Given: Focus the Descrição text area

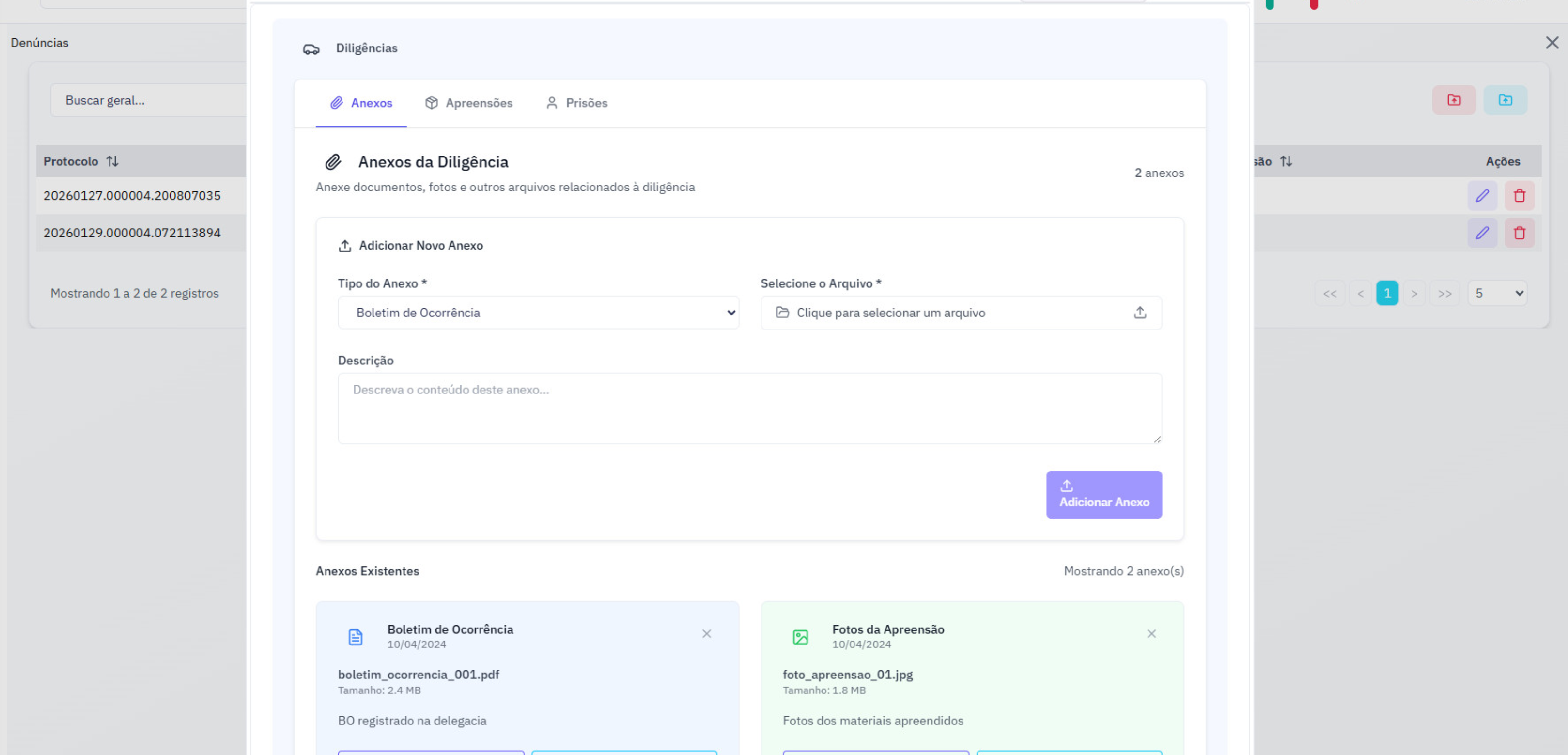Looking at the screenshot, I should pyautogui.click(x=749, y=408).
